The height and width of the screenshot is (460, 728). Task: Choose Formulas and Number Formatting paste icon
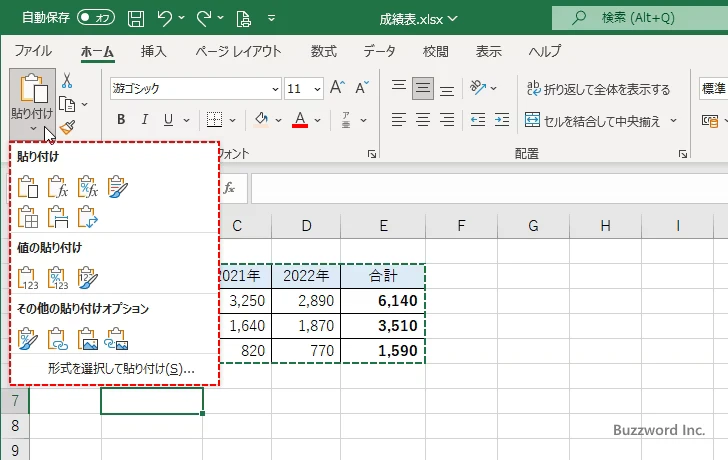click(x=88, y=187)
